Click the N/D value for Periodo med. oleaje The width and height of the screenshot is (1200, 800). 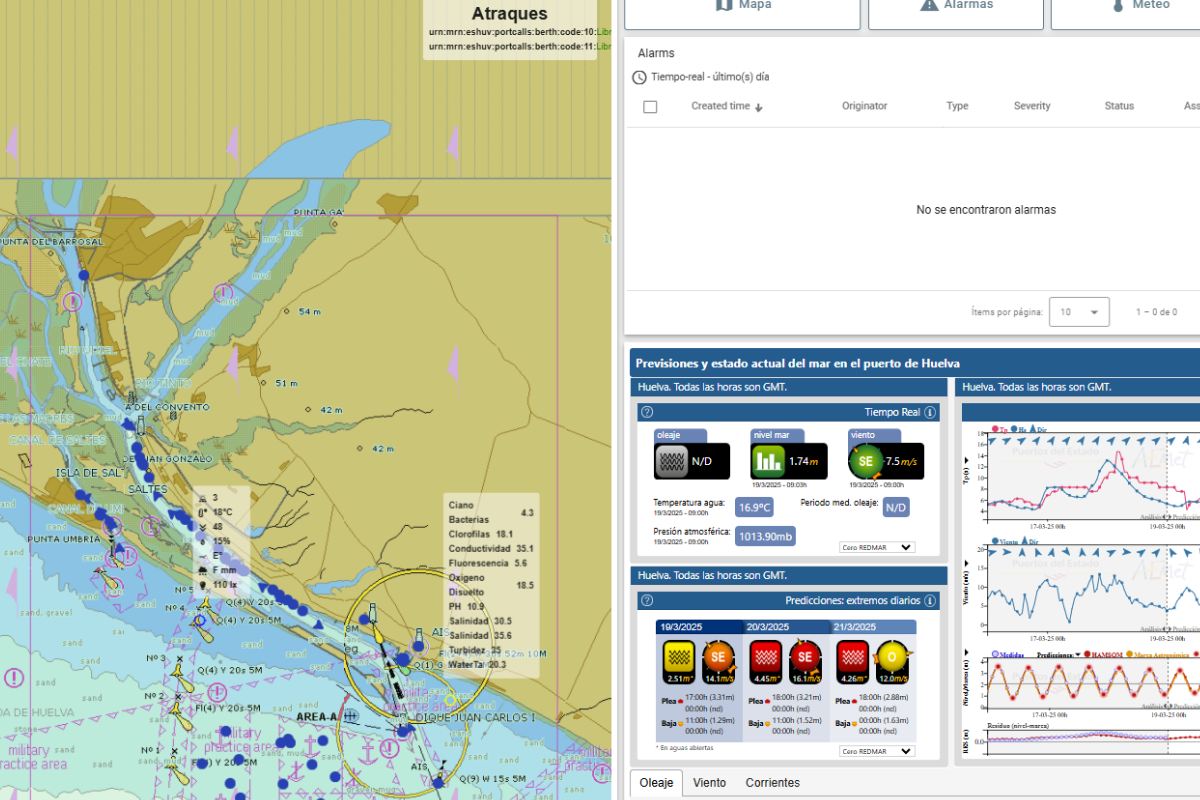(x=896, y=507)
